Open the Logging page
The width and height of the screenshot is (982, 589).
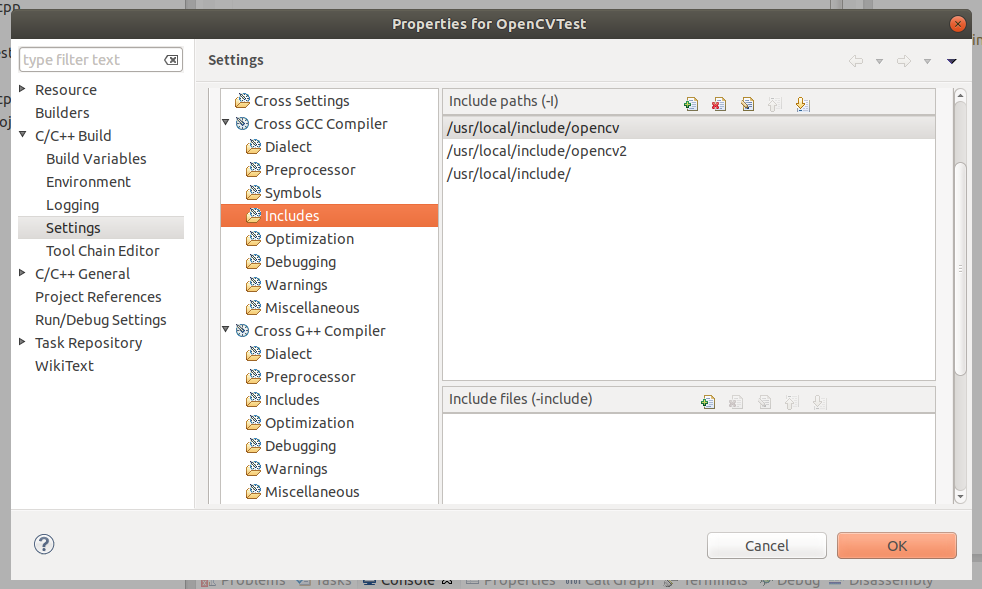(73, 205)
